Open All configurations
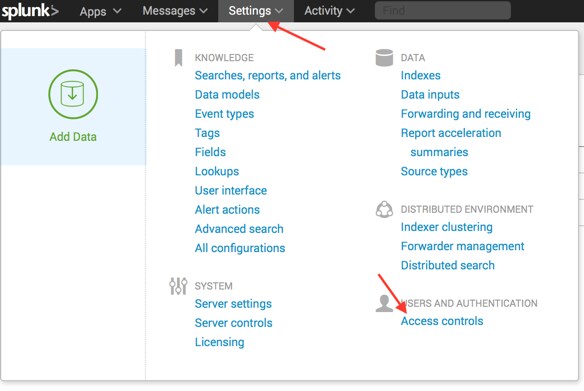The width and height of the screenshot is (584, 391). click(x=240, y=248)
